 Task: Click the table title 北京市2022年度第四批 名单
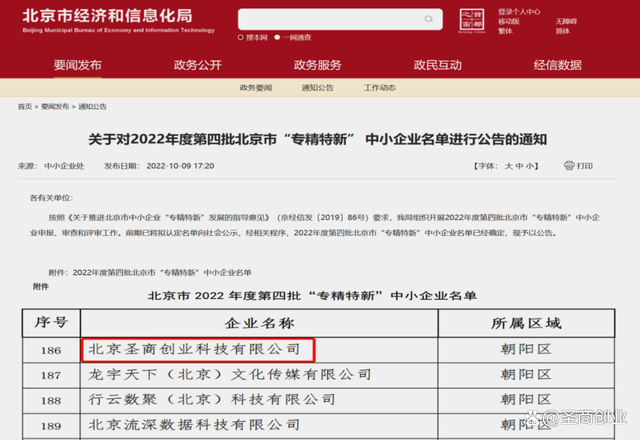click(x=312, y=296)
